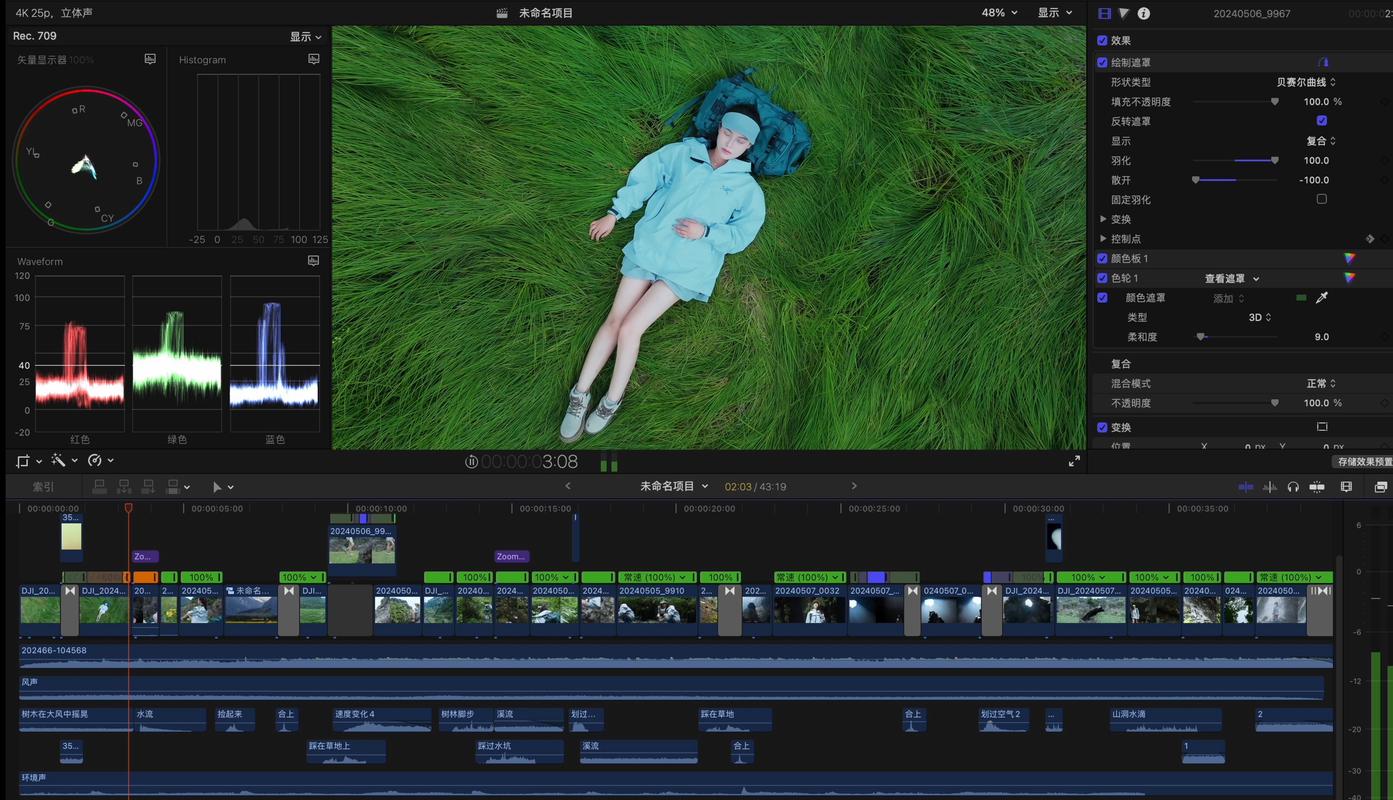Click the 存储效果预置 button
Screen dimensions: 1393x800
(1363, 462)
